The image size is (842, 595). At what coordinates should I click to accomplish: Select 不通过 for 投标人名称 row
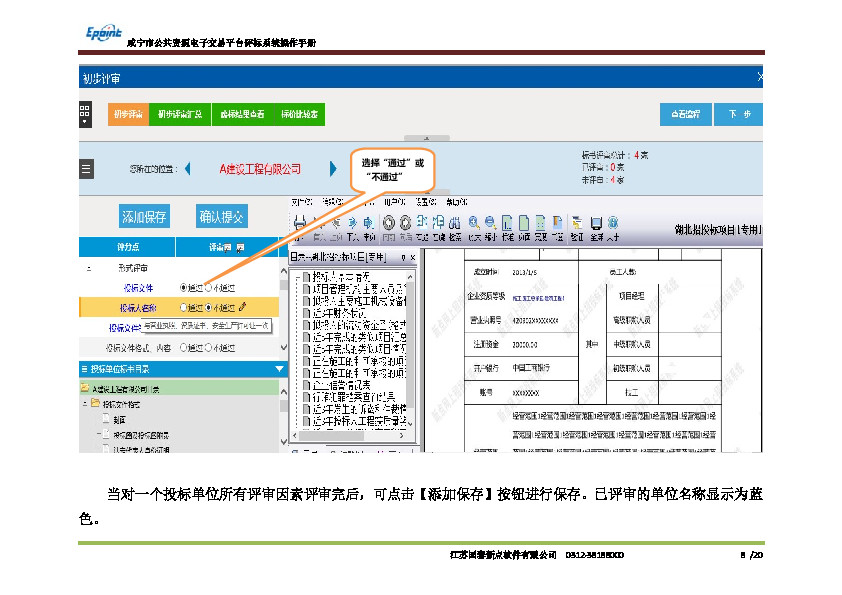click(209, 308)
